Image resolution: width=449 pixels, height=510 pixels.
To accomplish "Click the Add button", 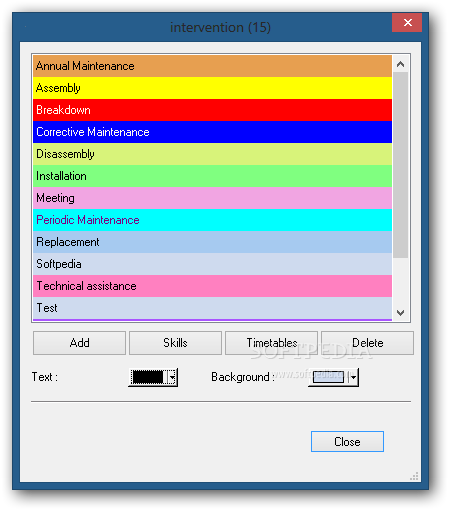I will [x=79, y=343].
